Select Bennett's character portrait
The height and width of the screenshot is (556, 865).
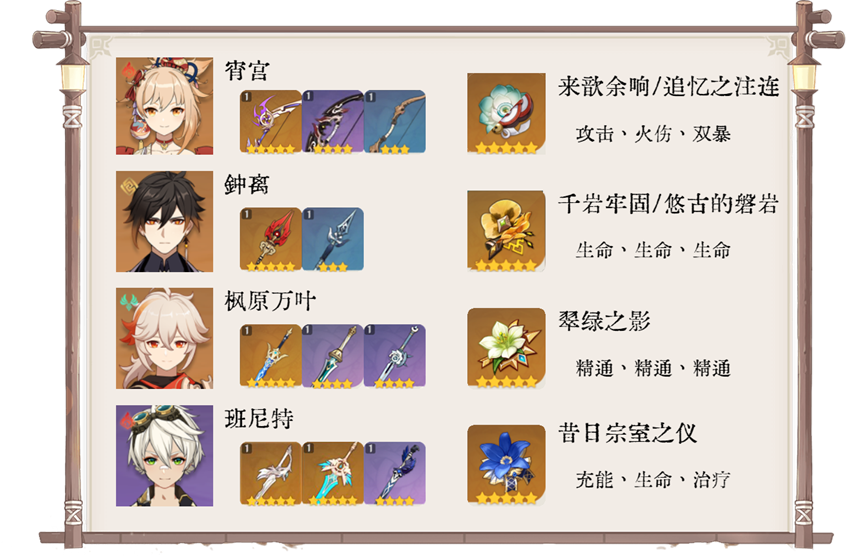click(x=164, y=456)
